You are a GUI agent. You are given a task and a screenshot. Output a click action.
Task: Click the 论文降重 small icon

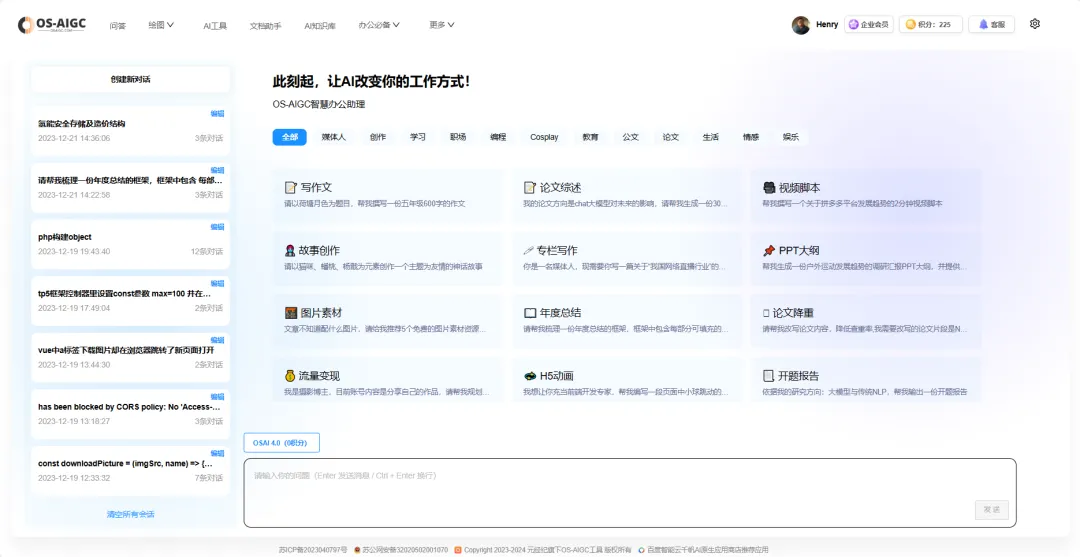[x=767, y=313]
